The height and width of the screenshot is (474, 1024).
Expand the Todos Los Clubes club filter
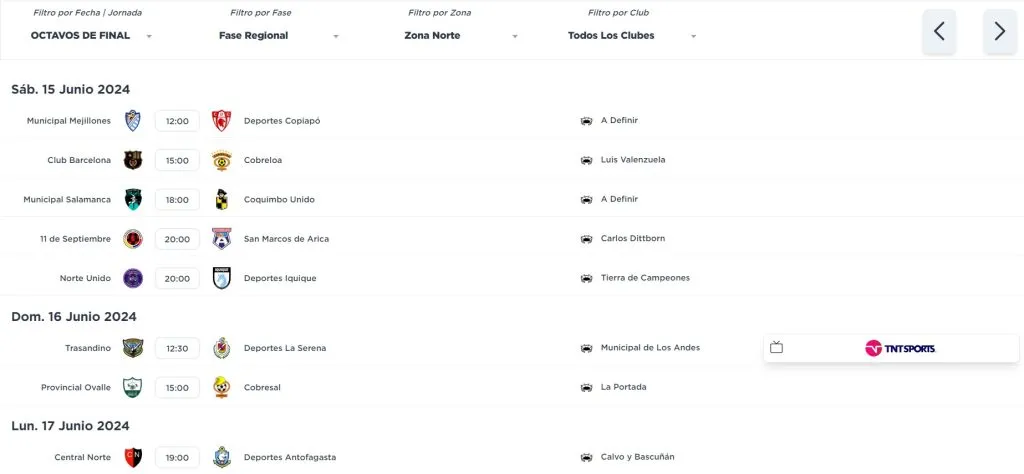[632, 36]
